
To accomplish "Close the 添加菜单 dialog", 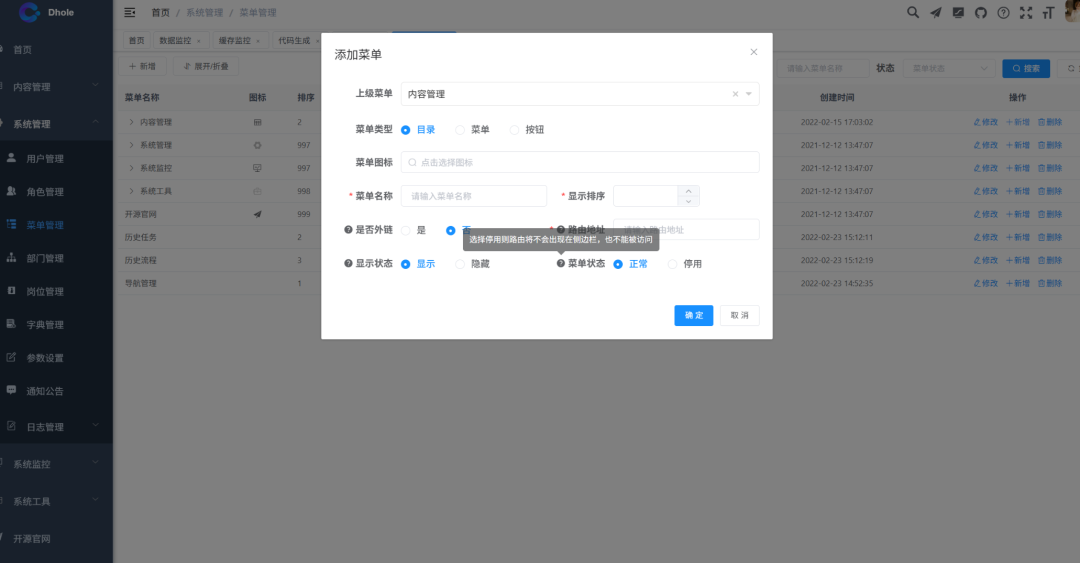I will click(x=754, y=52).
